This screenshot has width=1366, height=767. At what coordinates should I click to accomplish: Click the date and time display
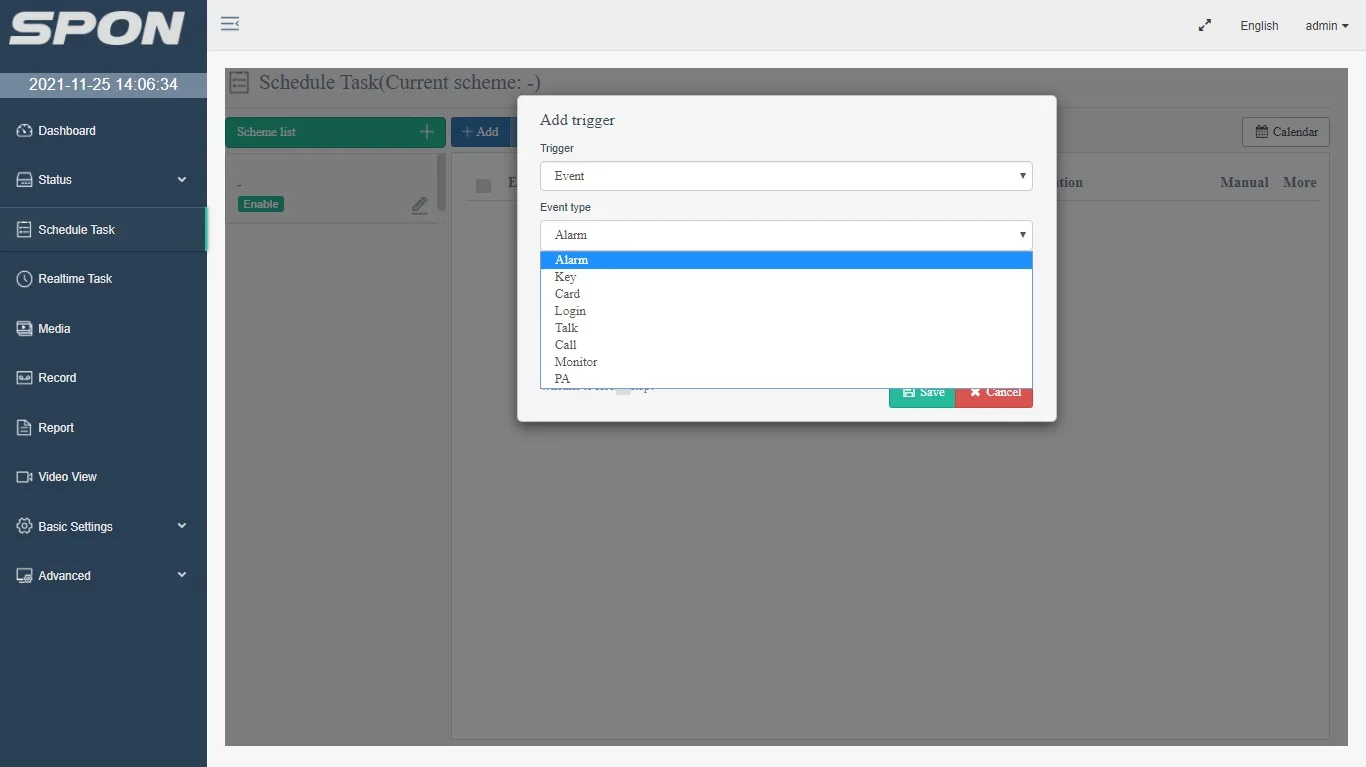point(103,85)
